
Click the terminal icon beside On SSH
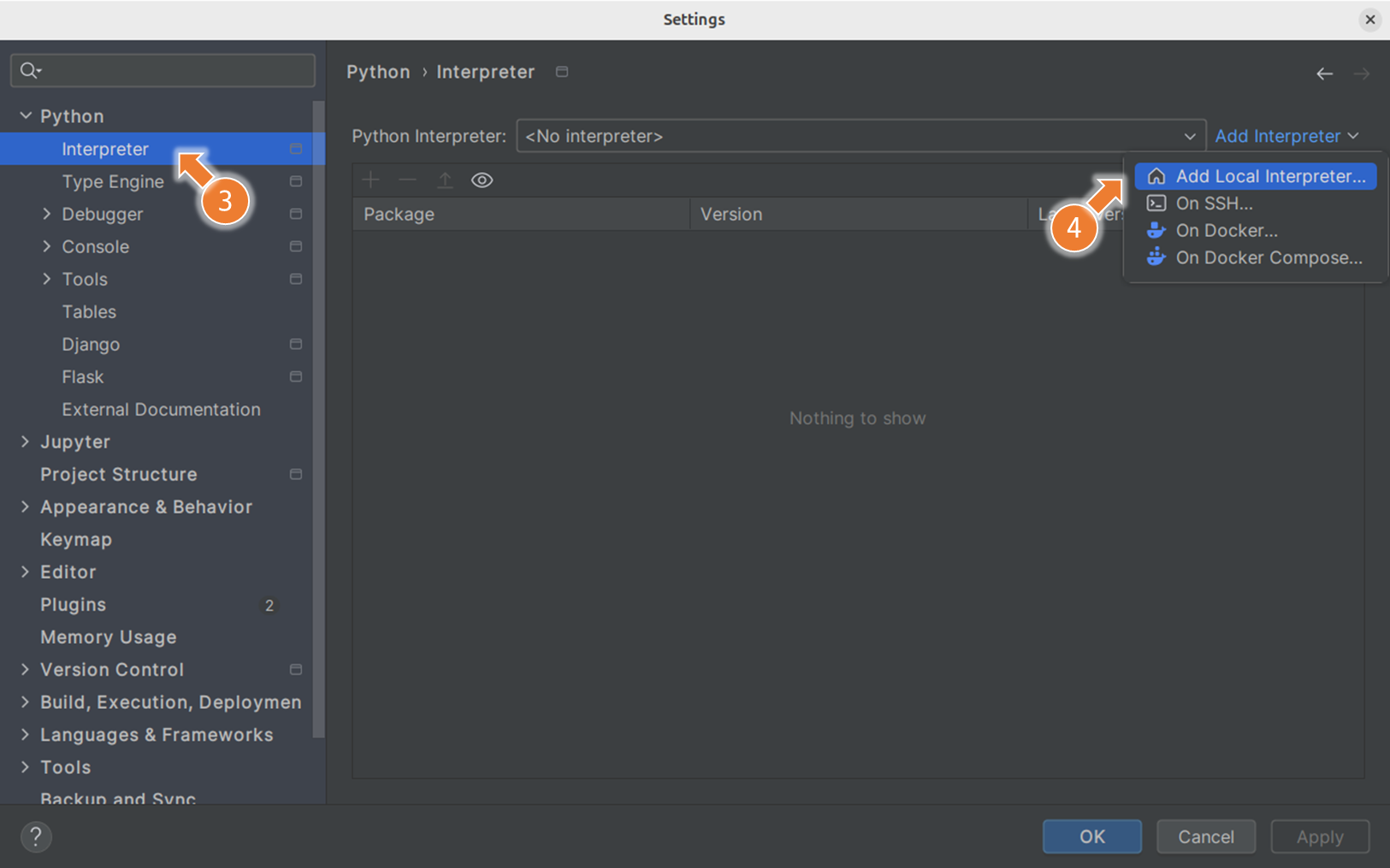pyautogui.click(x=1156, y=204)
